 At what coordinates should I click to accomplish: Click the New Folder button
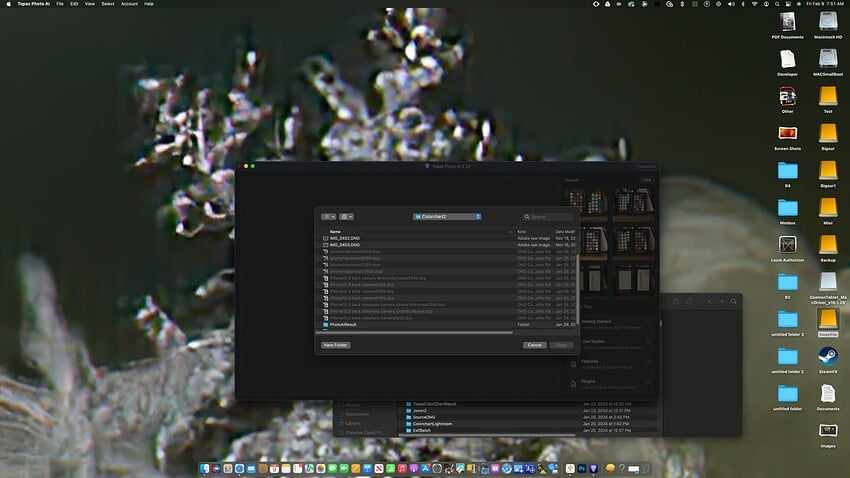pos(335,345)
